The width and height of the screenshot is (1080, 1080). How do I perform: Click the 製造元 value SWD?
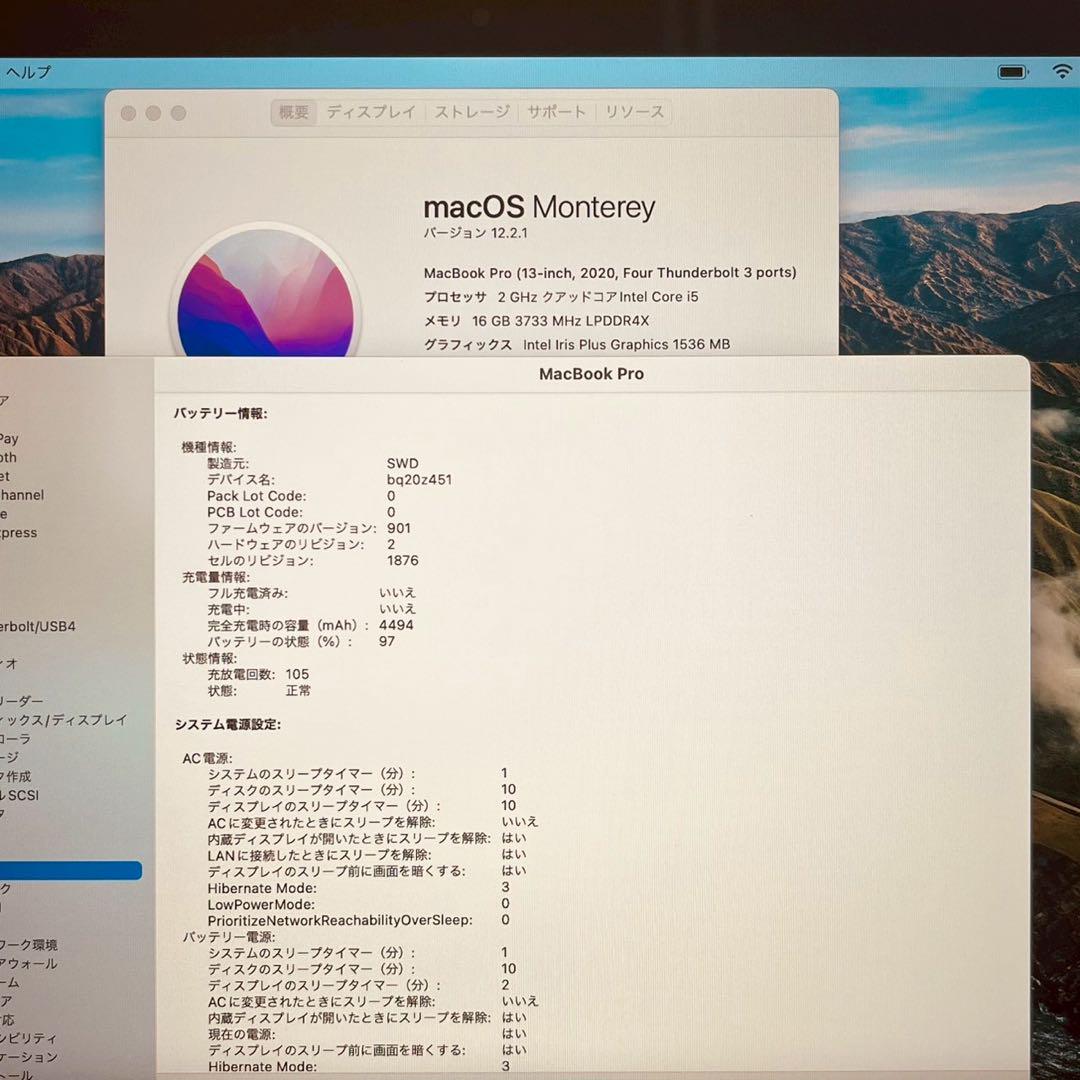[x=402, y=464]
